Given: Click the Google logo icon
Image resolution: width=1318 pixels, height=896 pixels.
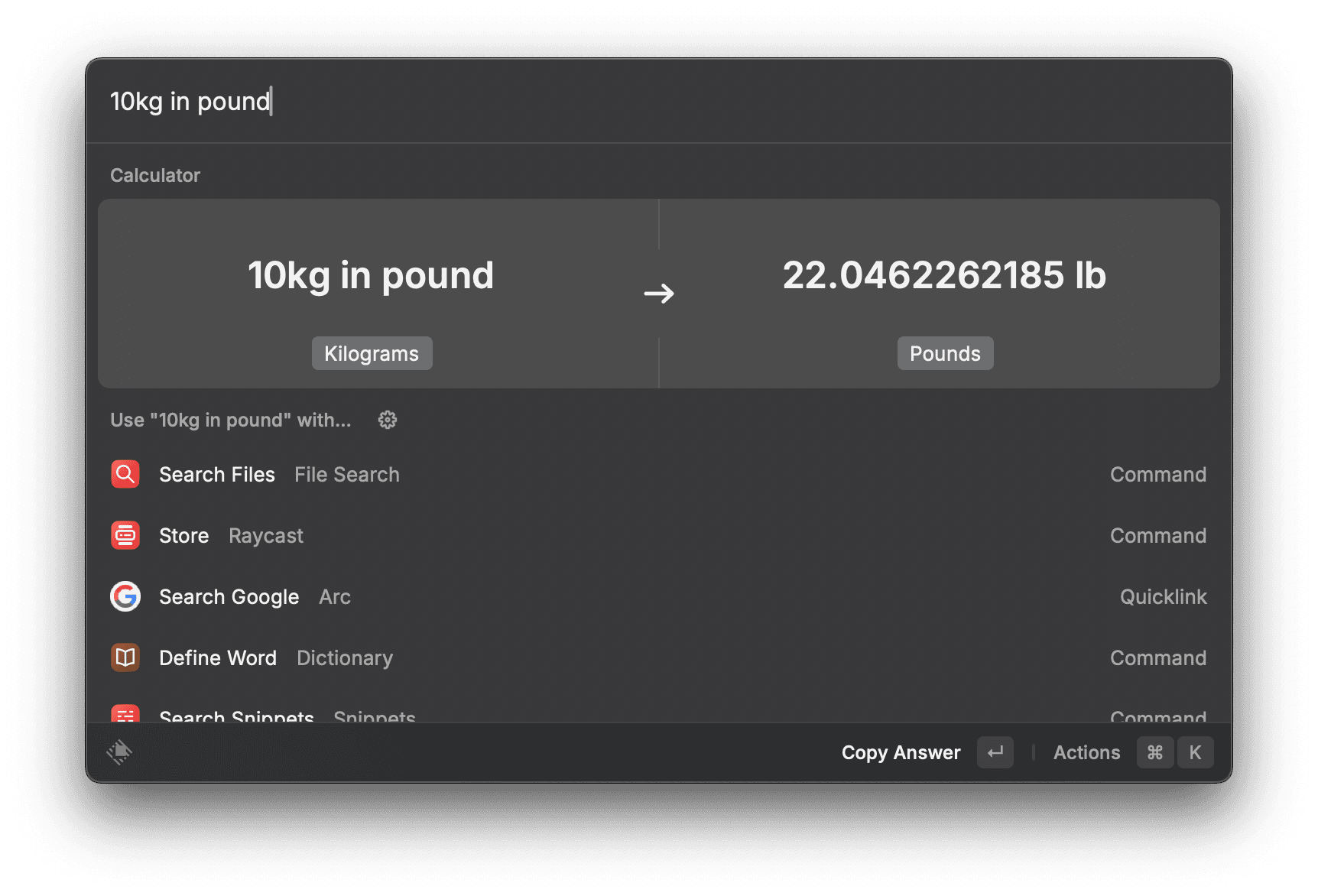Looking at the screenshot, I should tap(125, 596).
